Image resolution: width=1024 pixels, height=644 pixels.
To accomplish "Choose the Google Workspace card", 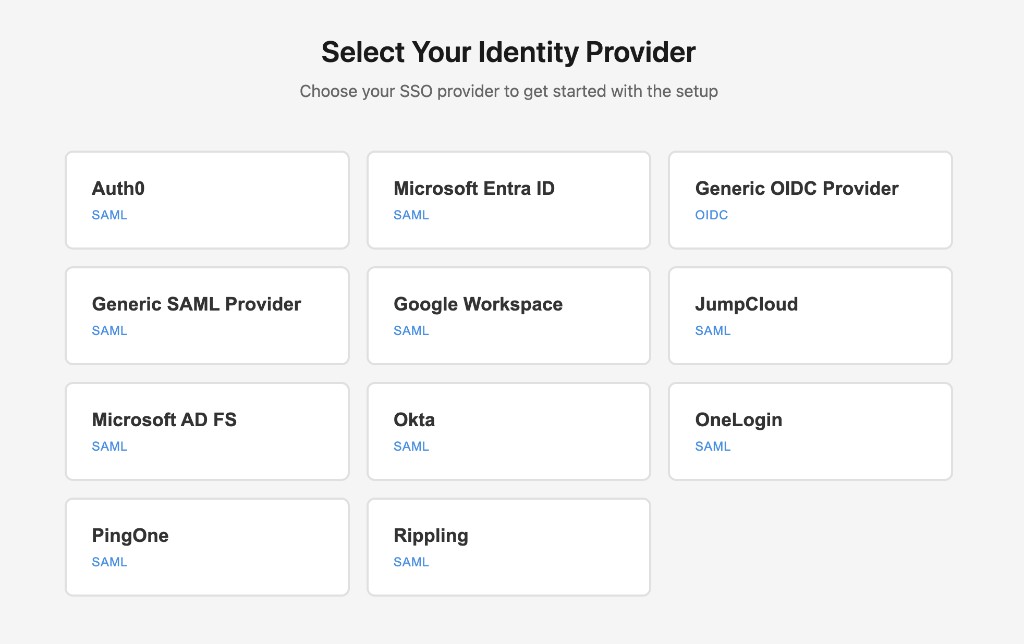I will click(x=509, y=315).
